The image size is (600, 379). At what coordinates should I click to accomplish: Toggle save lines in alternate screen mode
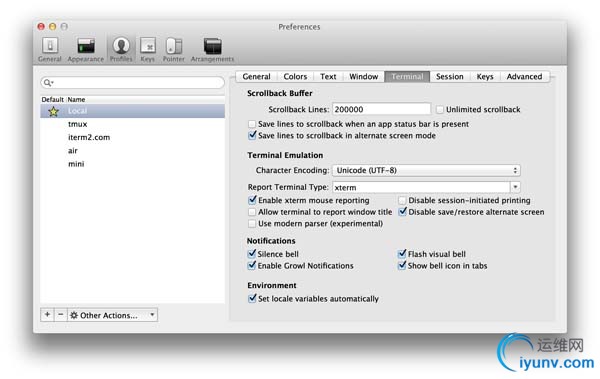click(252, 135)
